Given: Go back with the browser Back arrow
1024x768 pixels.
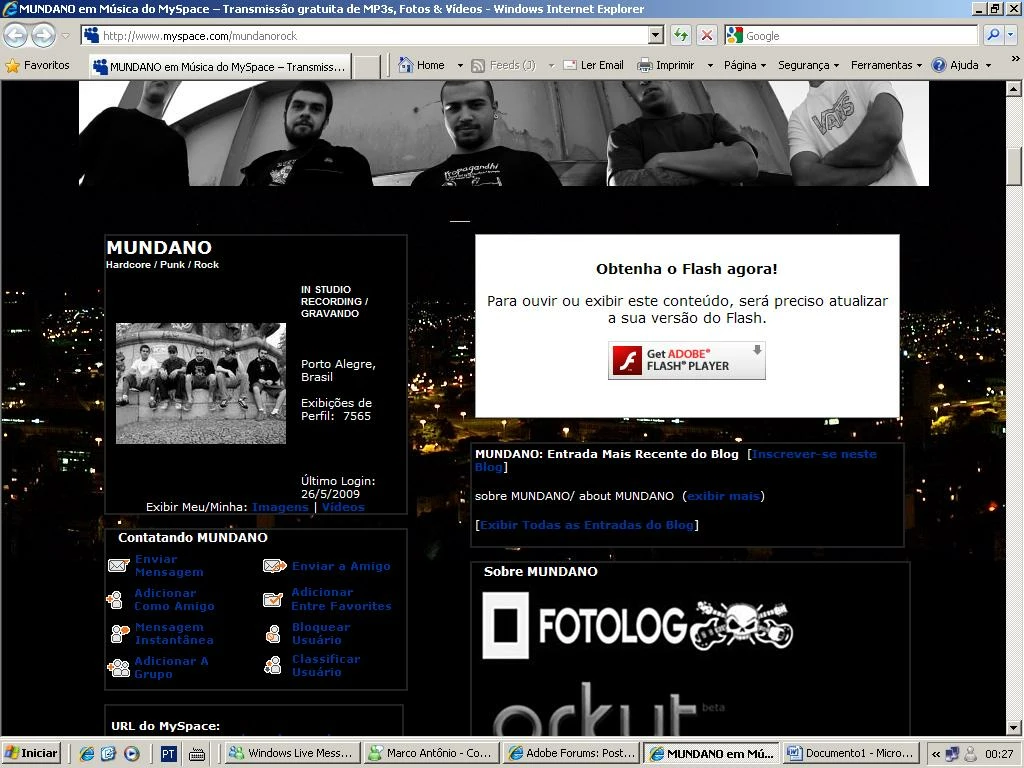Looking at the screenshot, I should (16, 35).
